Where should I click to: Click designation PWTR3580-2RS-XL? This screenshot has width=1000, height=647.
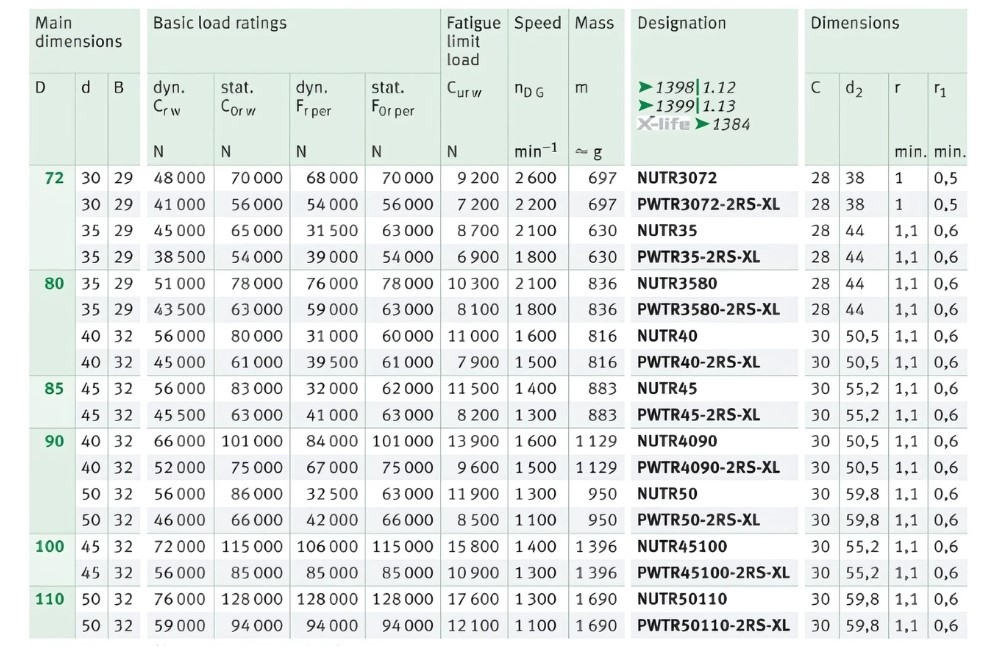pyautogui.click(x=708, y=309)
